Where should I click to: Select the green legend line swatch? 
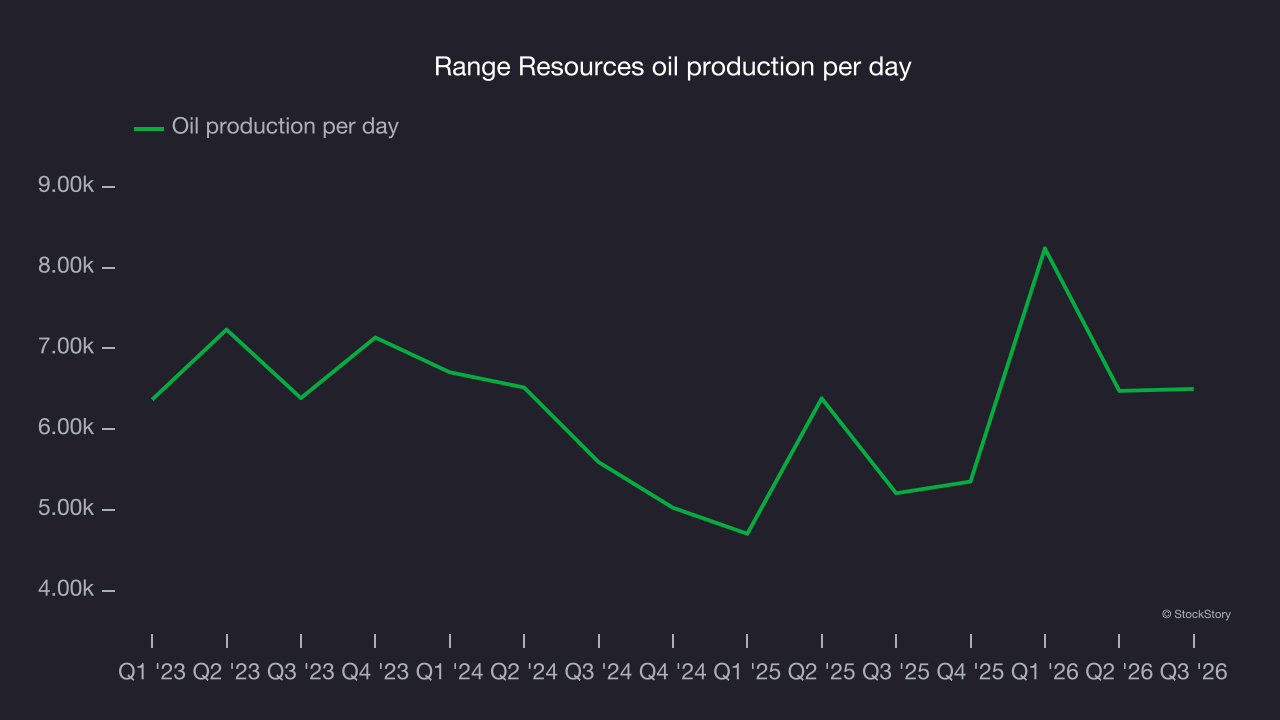point(148,128)
